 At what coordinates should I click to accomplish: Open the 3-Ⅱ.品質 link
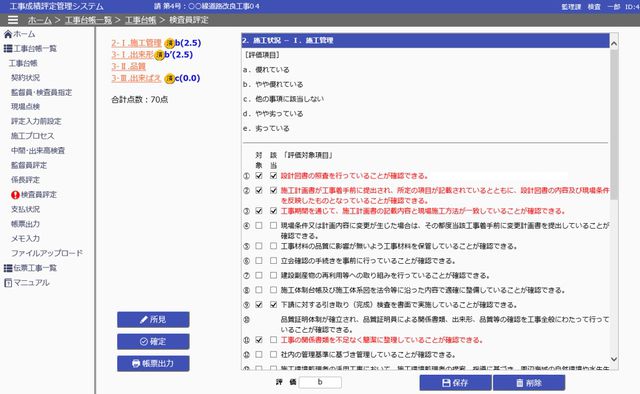129,67
